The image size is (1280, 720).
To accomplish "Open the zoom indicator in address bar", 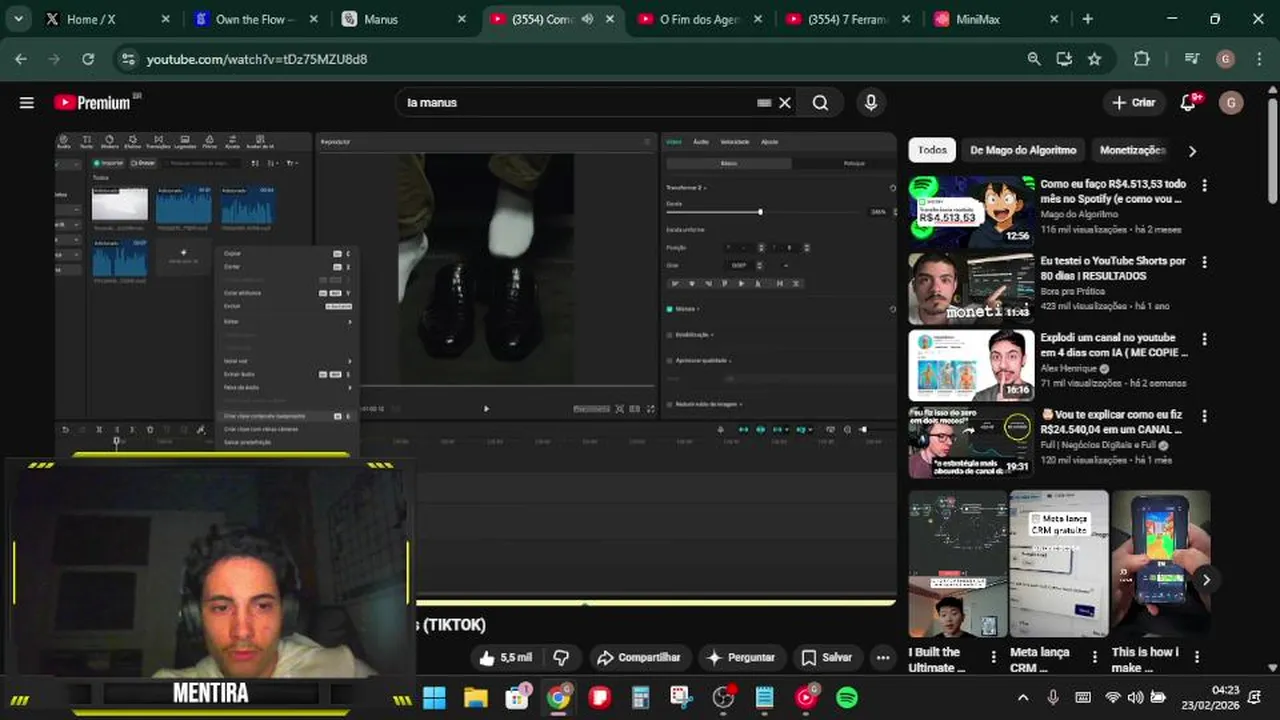I will pyautogui.click(x=1034, y=59).
